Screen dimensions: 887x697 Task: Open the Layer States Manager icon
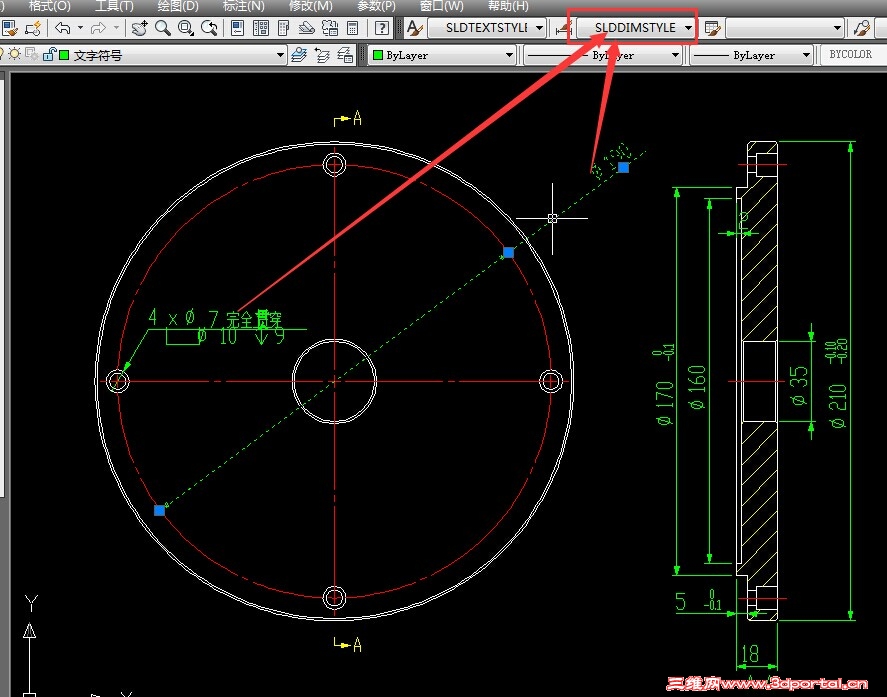click(x=345, y=55)
